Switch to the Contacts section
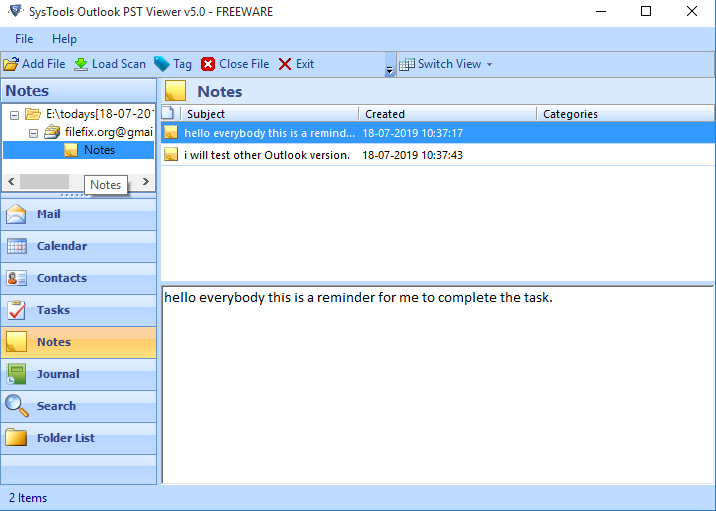716x511 pixels. (x=79, y=278)
